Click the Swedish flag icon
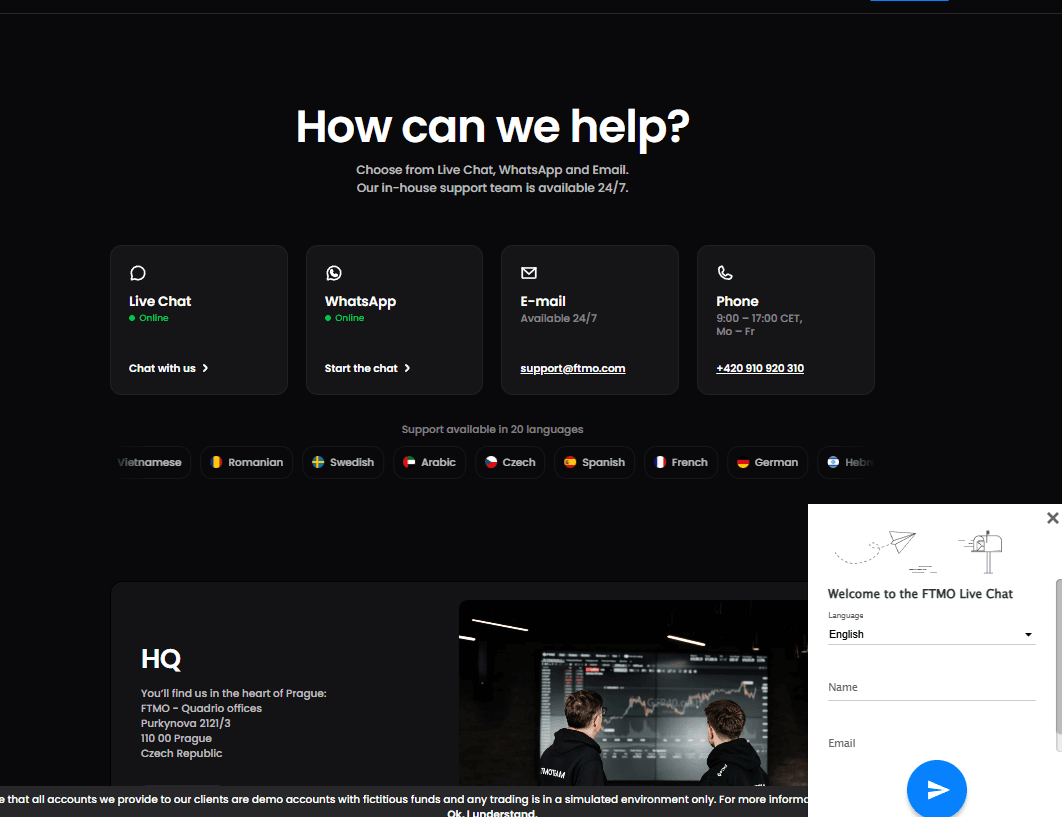 point(318,463)
